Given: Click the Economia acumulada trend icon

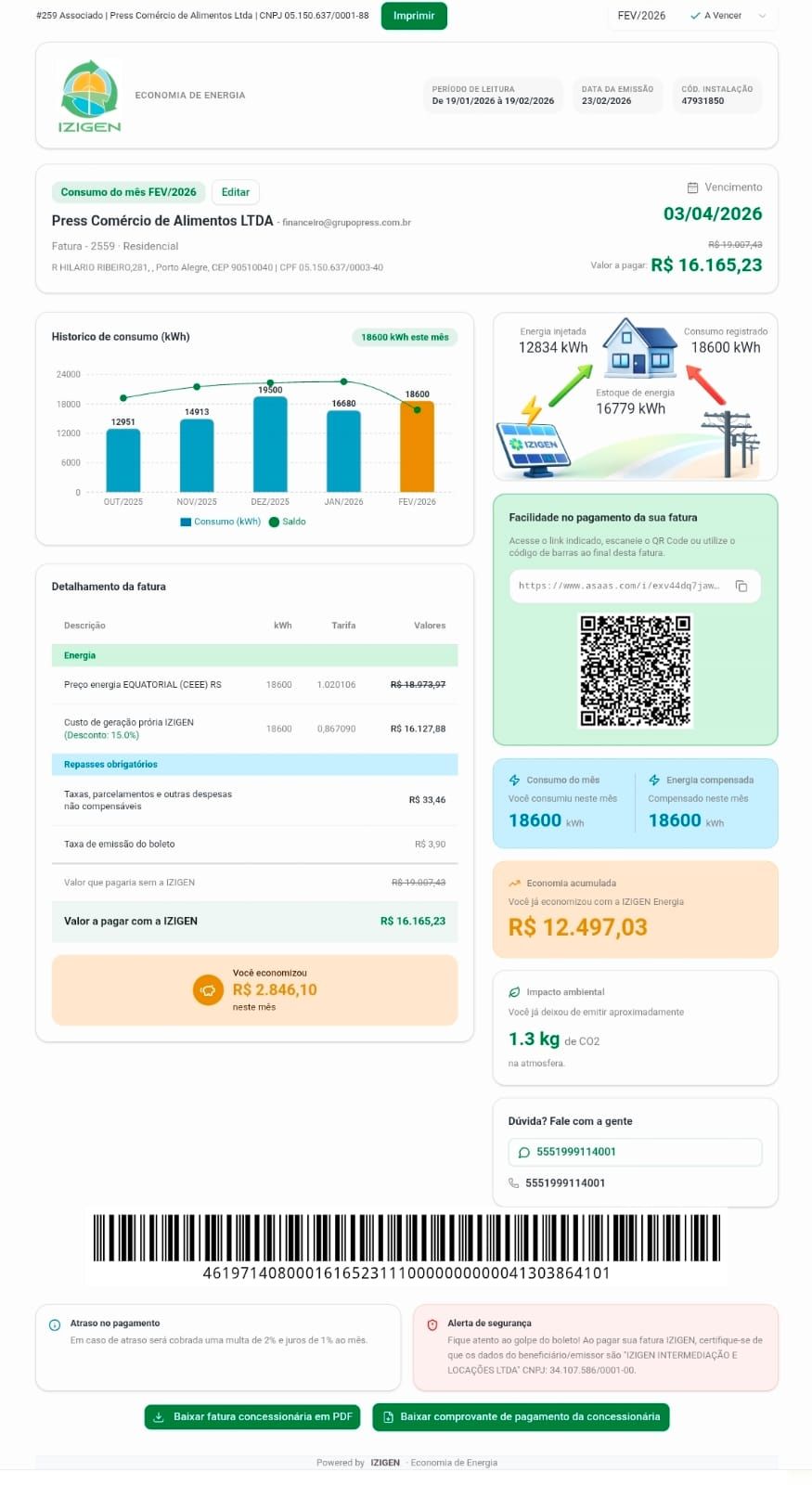Looking at the screenshot, I should point(514,884).
